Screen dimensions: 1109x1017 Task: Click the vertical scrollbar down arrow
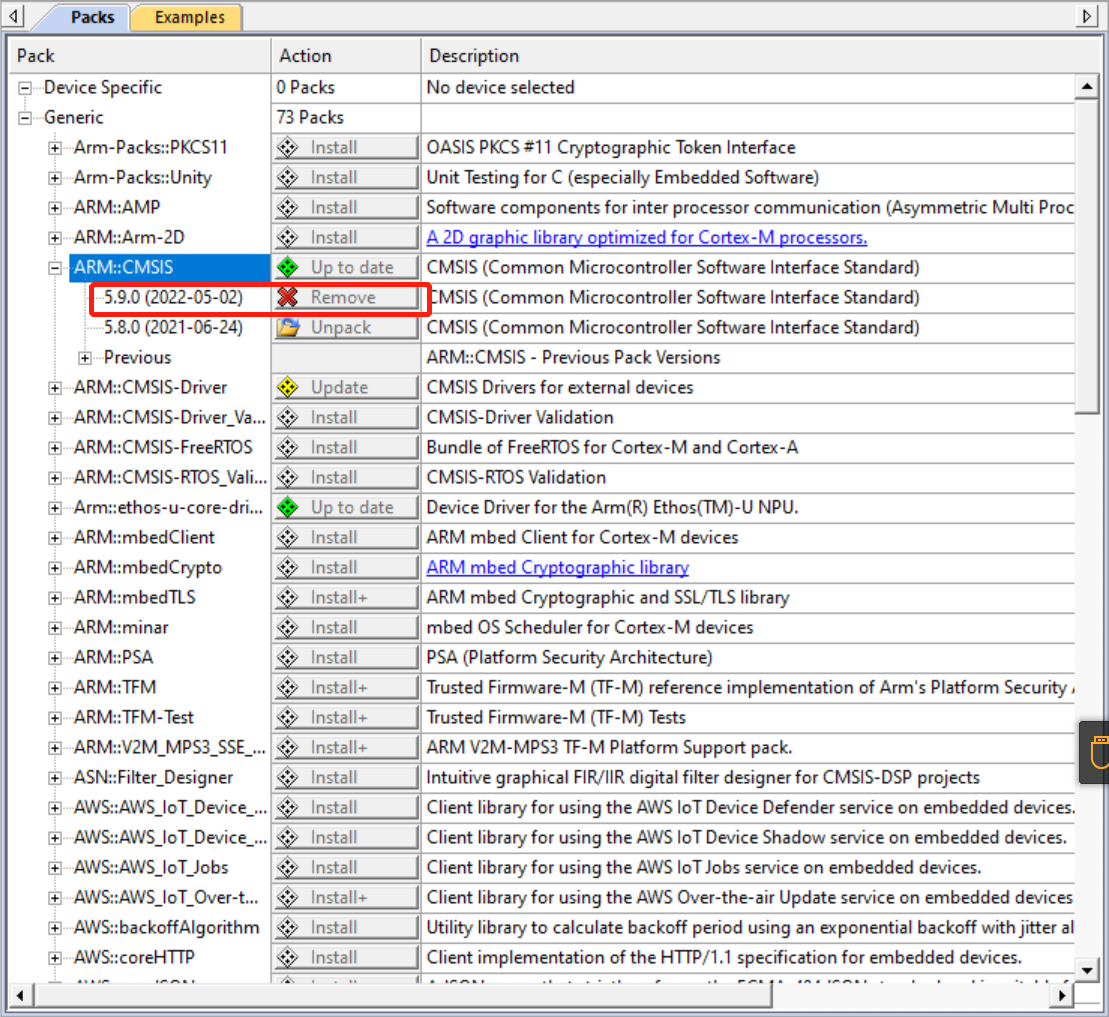coord(1086,970)
